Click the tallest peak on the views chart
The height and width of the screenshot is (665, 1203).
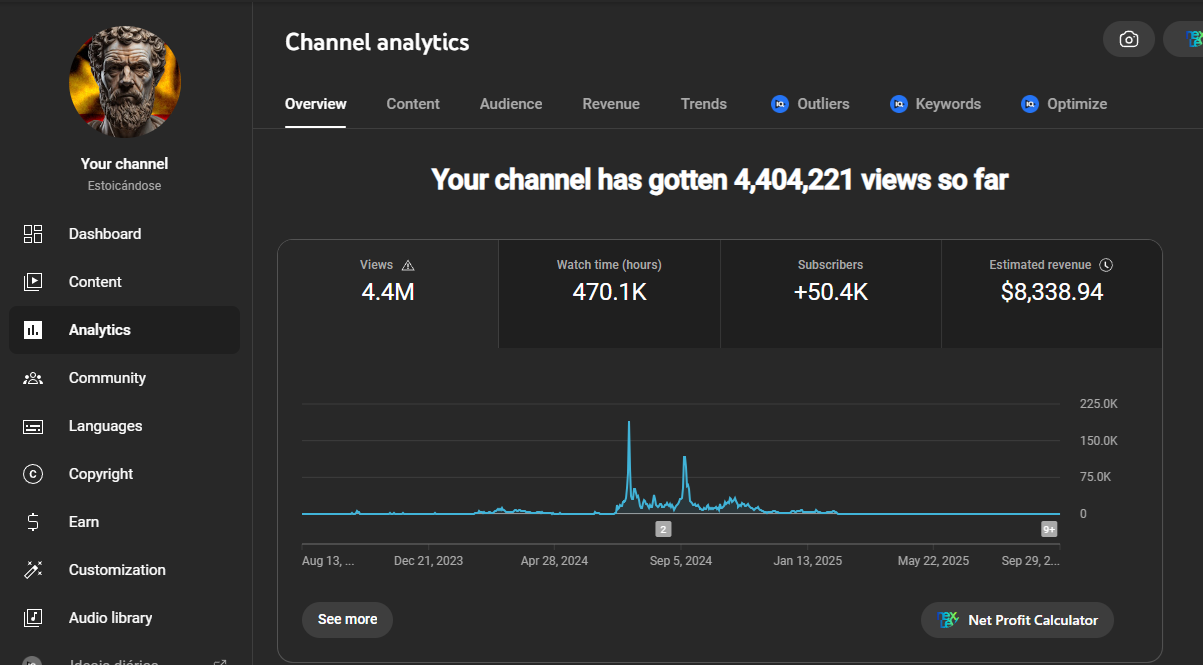(x=629, y=423)
